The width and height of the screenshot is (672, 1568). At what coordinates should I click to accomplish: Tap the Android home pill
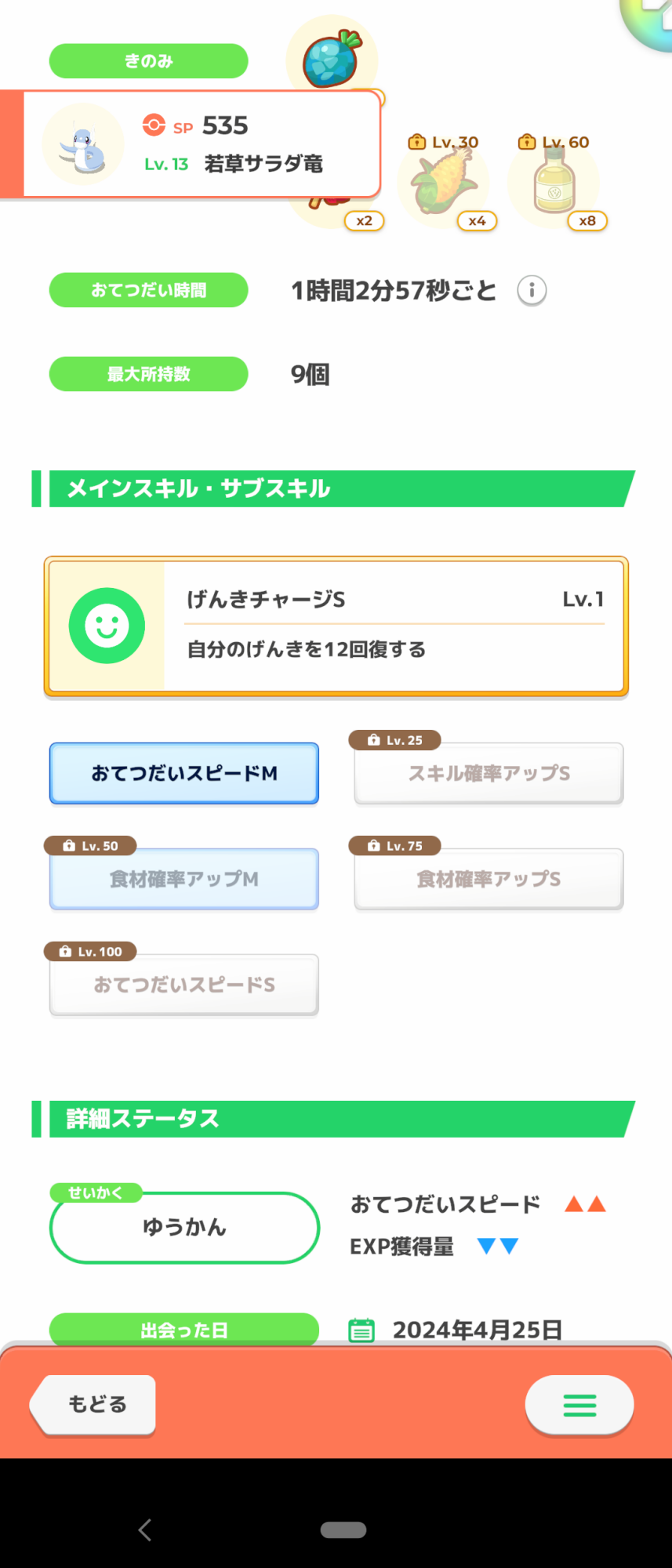coord(343,1530)
